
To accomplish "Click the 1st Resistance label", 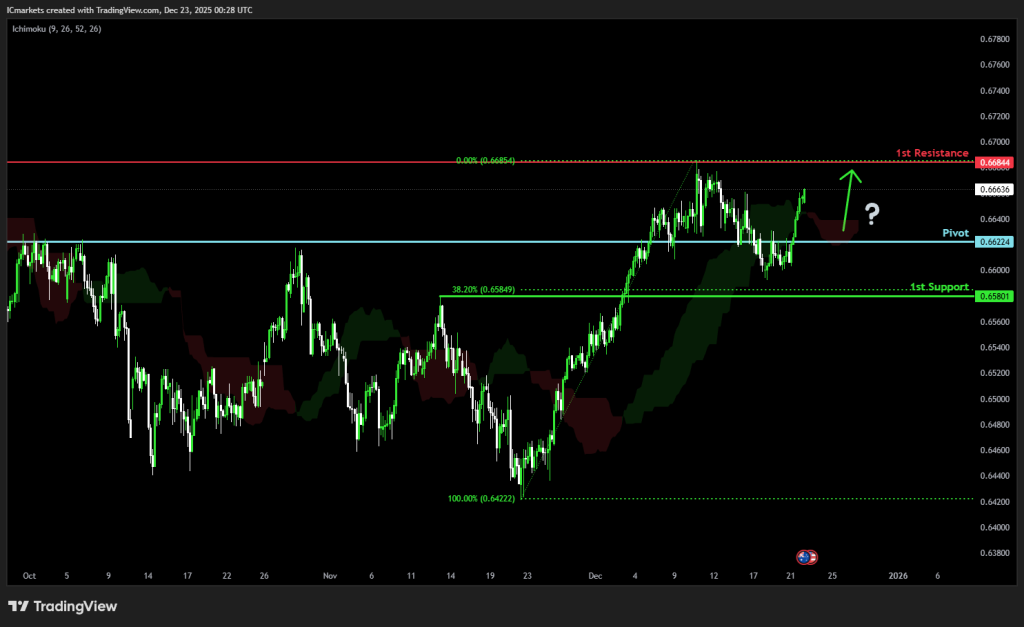I will pyautogui.click(x=932, y=153).
